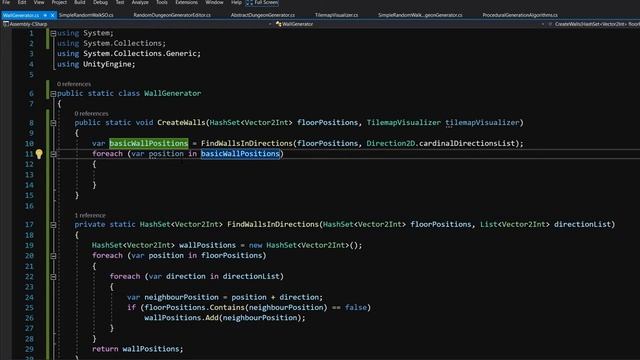Open the Extensions menu

pyautogui.click(x=187, y=2)
